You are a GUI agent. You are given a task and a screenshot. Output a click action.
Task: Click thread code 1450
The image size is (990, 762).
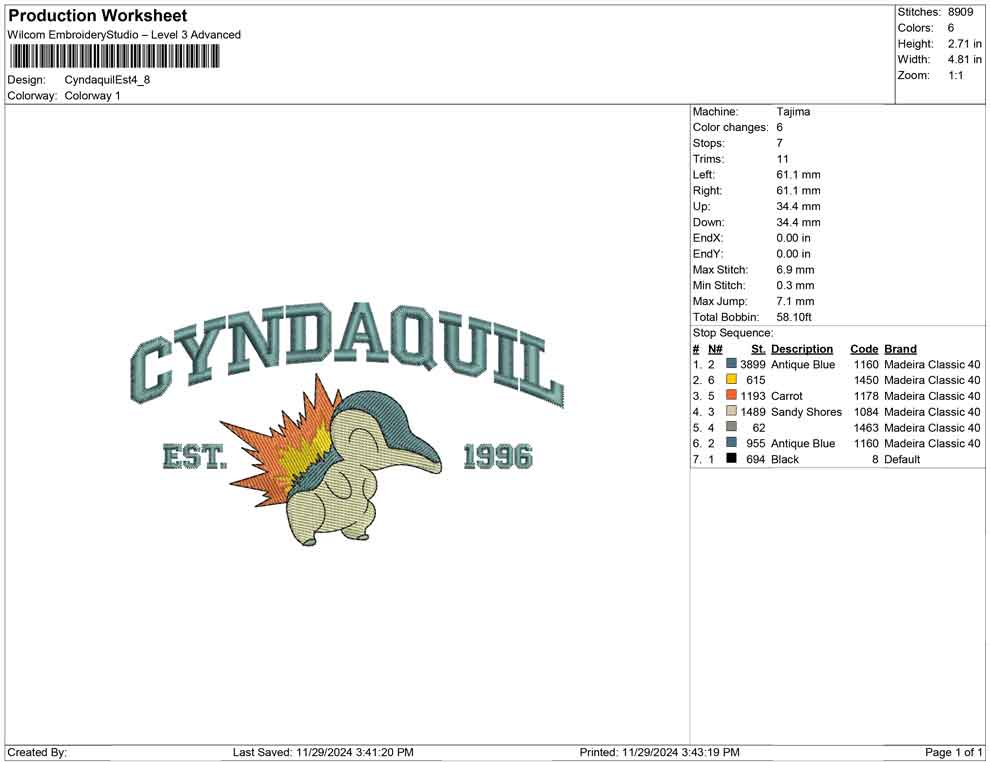[x=866, y=380]
